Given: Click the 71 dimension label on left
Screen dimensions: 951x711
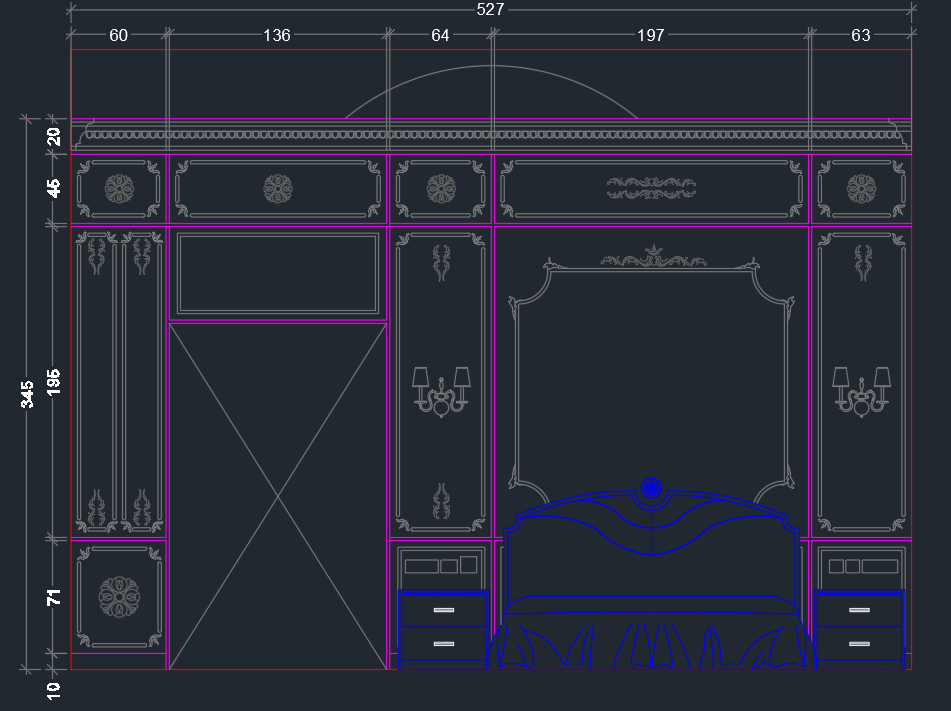Looking at the screenshot, I should point(54,597).
